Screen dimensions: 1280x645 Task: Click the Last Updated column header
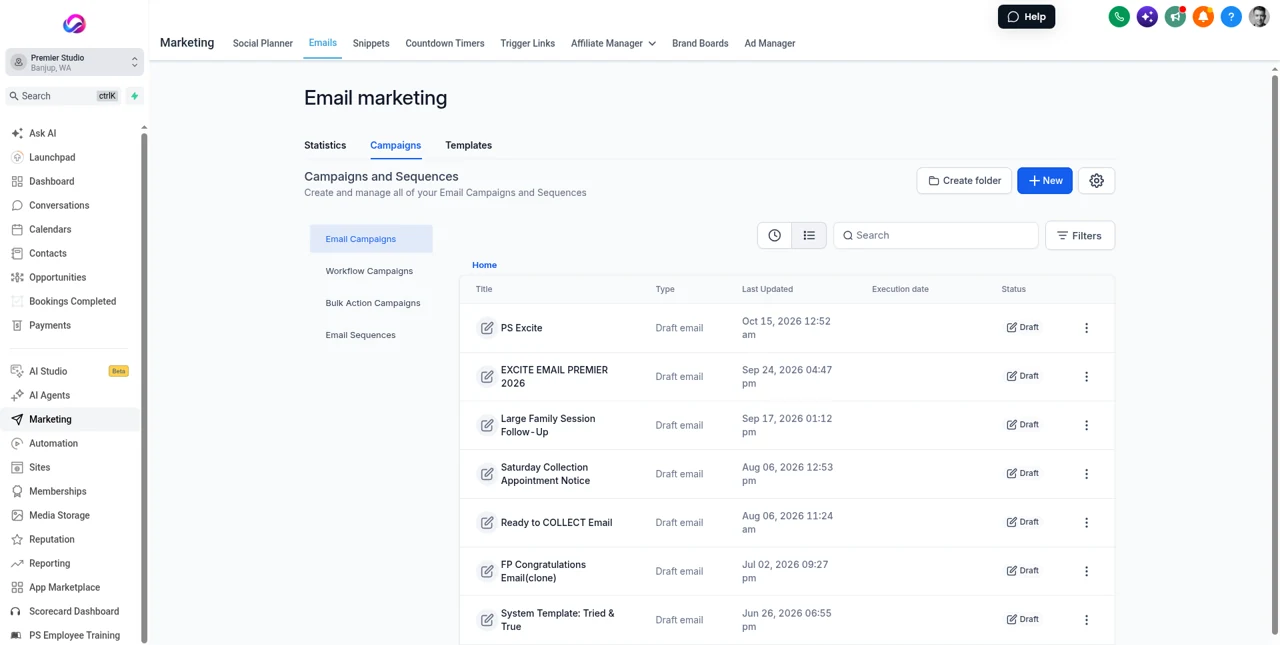tap(767, 289)
